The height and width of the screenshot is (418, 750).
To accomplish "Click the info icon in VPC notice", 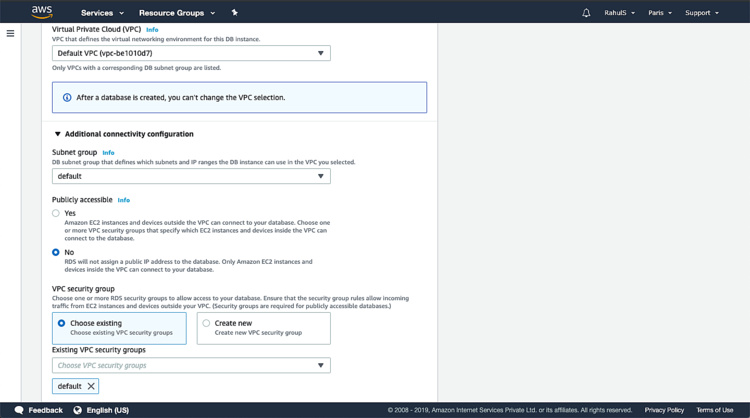I will (67, 98).
